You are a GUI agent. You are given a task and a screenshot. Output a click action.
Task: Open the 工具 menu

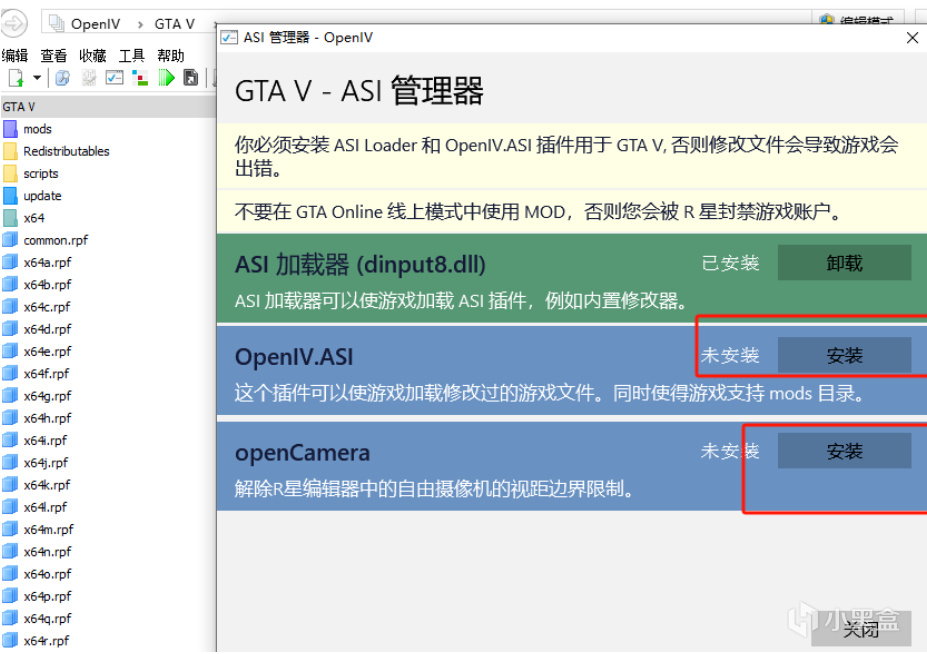coord(131,56)
